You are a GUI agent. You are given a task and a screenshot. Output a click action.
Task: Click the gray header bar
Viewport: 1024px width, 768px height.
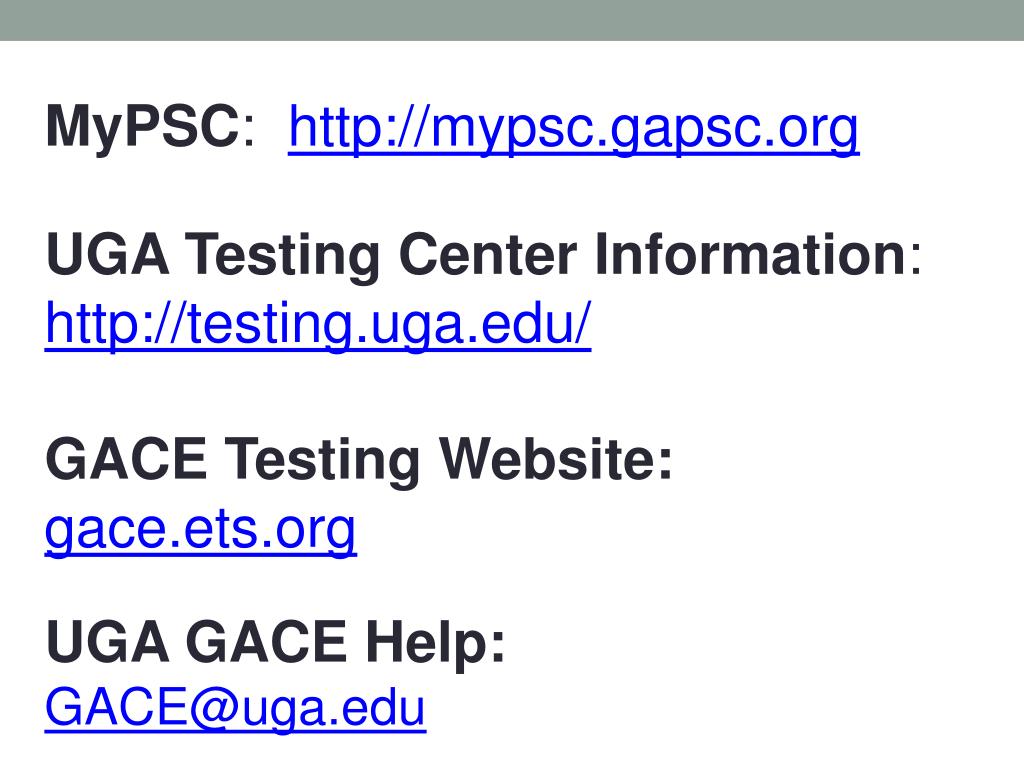point(512,20)
